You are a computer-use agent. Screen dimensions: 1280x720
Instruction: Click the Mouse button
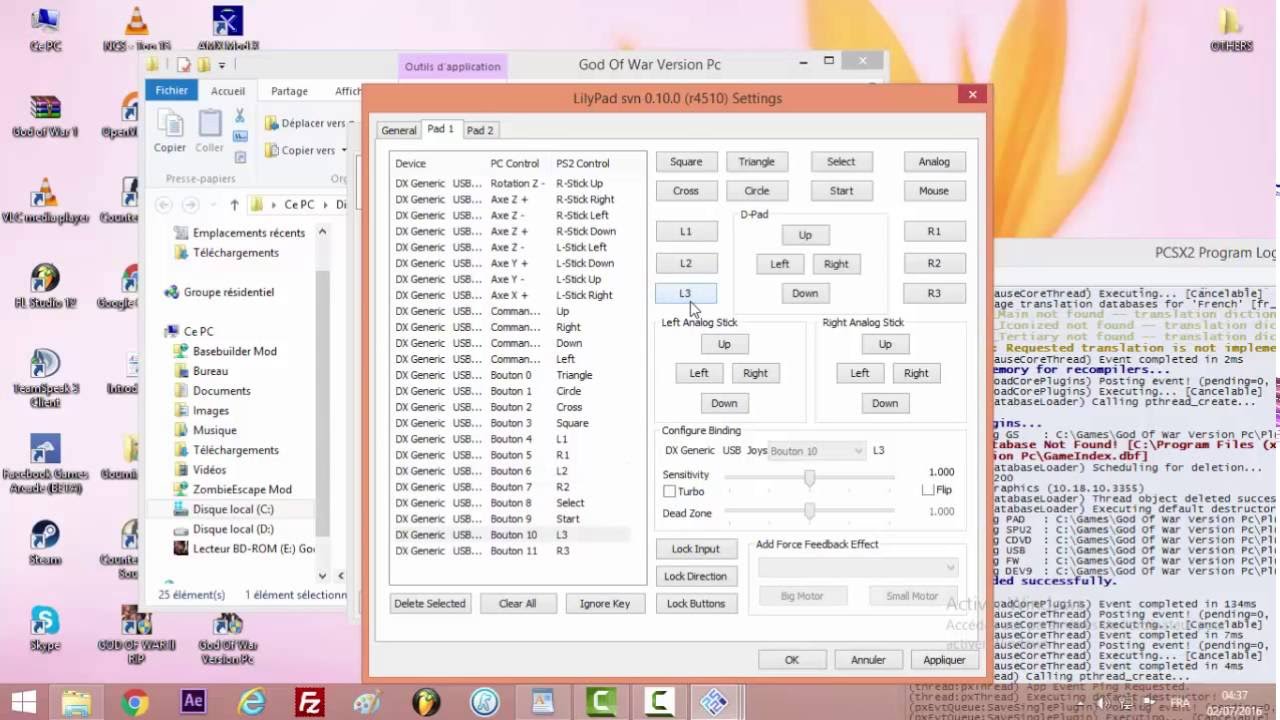pos(934,190)
